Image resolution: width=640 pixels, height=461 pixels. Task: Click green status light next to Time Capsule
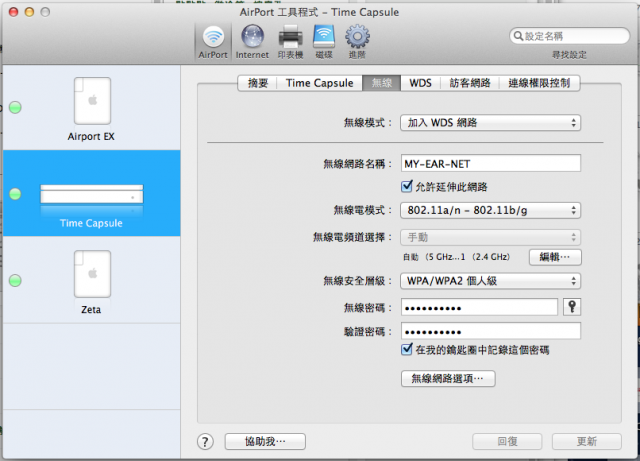[x=15, y=194]
